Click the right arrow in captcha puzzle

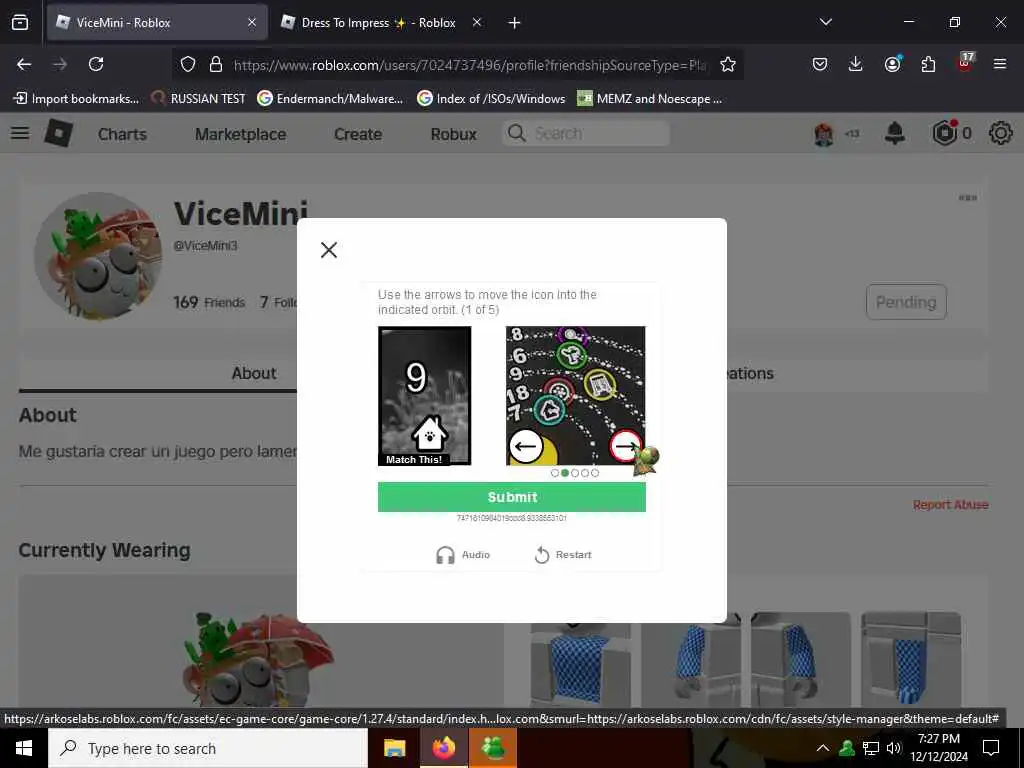click(x=626, y=446)
